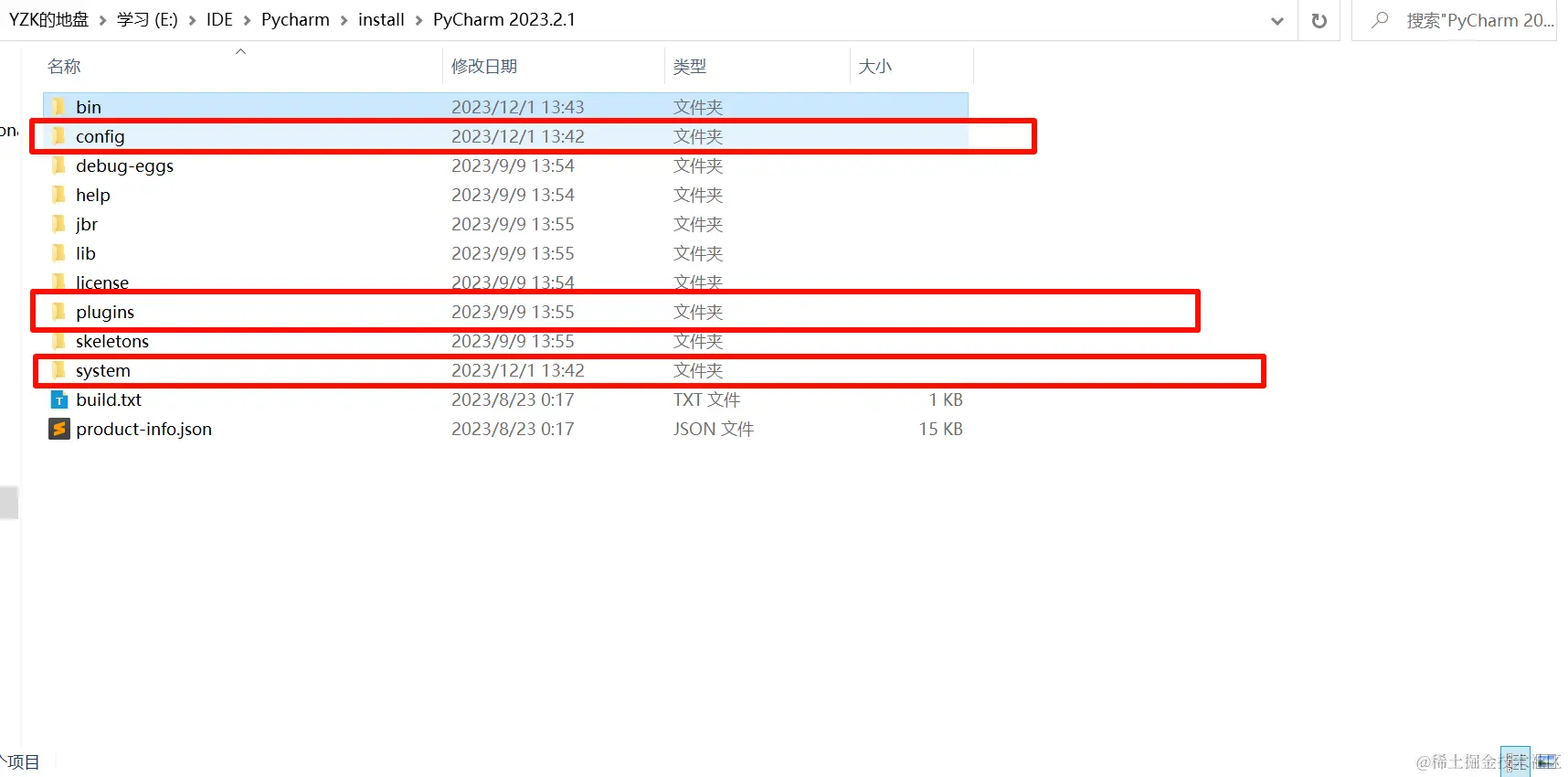1568x777 pixels.
Task: Select the system folder name
Action: (103, 370)
